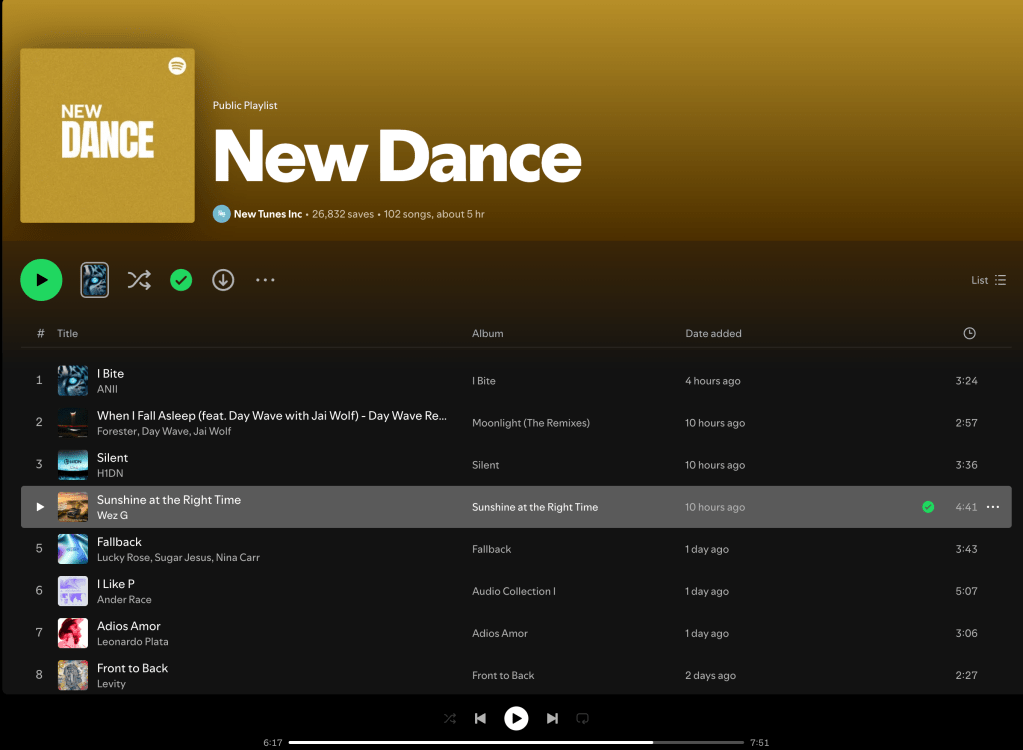Sort by the # column header
Image resolution: width=1023 pixels, height=750 pixels.
(40, 333)
